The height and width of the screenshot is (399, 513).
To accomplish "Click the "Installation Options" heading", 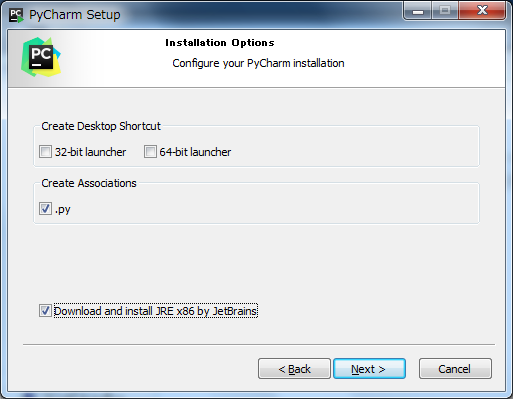I will tap(220, 43).
